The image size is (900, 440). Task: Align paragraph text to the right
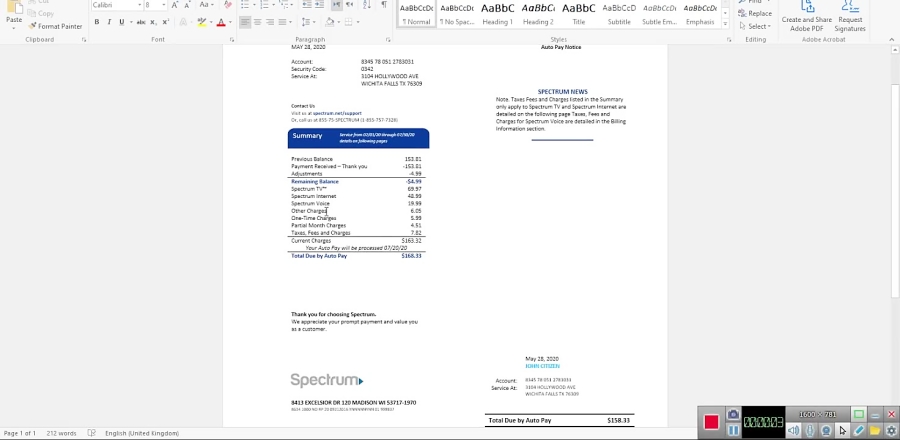coord(269,22)
